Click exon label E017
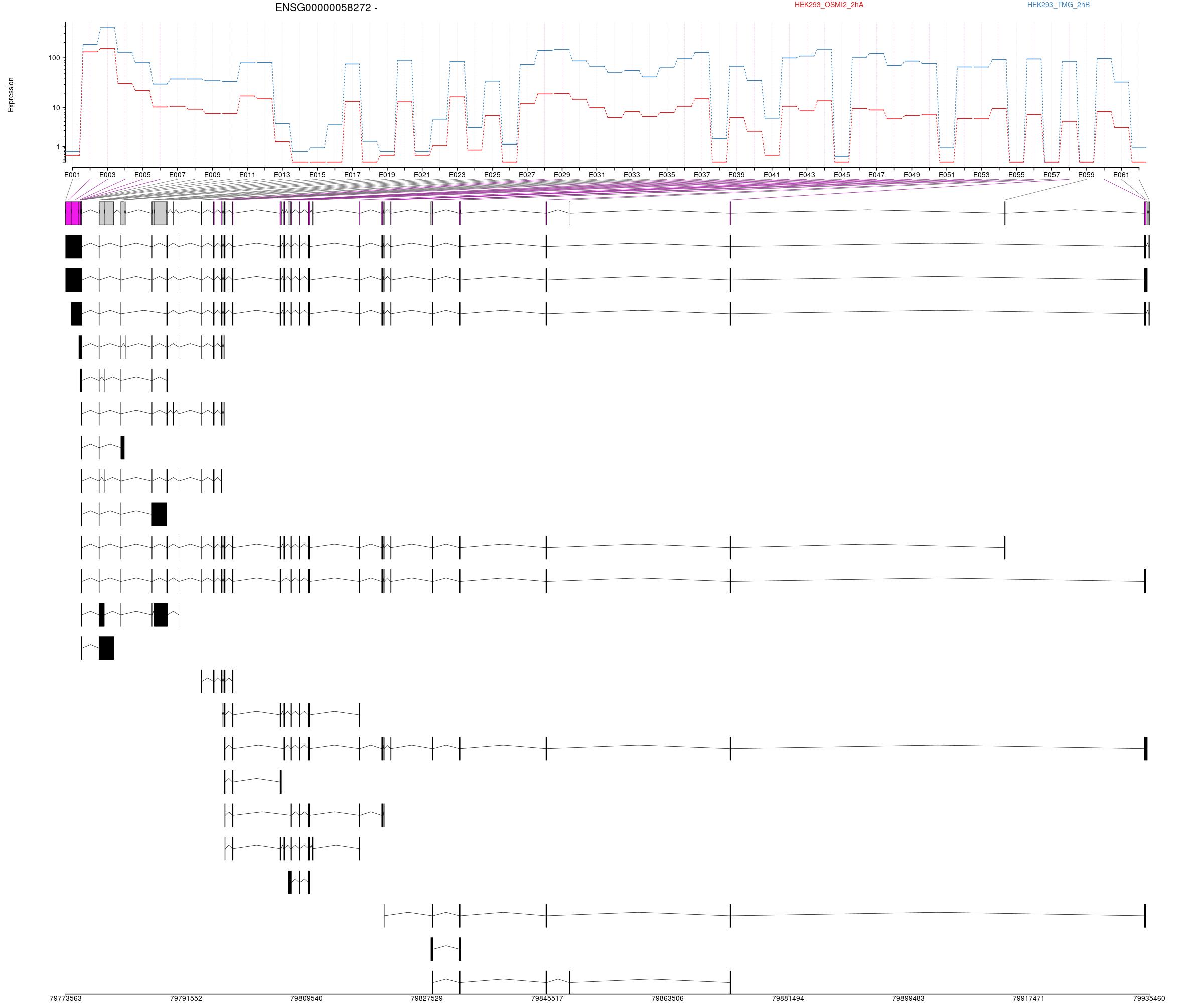The image size is (1204, 1008). [x=352, y=174]
